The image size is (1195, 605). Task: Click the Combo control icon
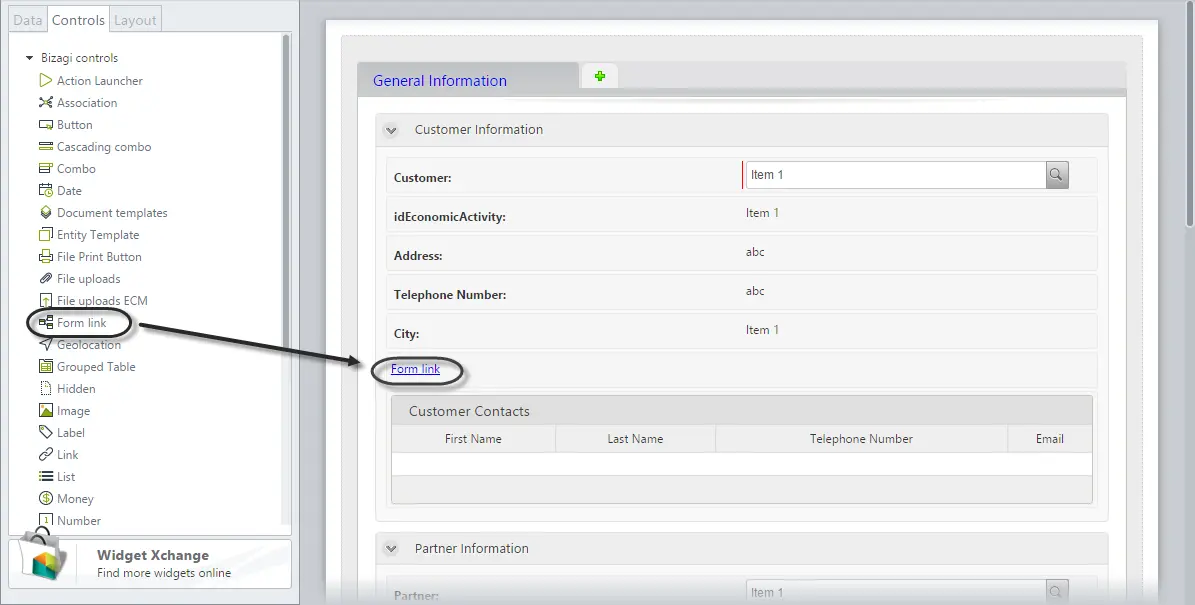tap(46, 168)
